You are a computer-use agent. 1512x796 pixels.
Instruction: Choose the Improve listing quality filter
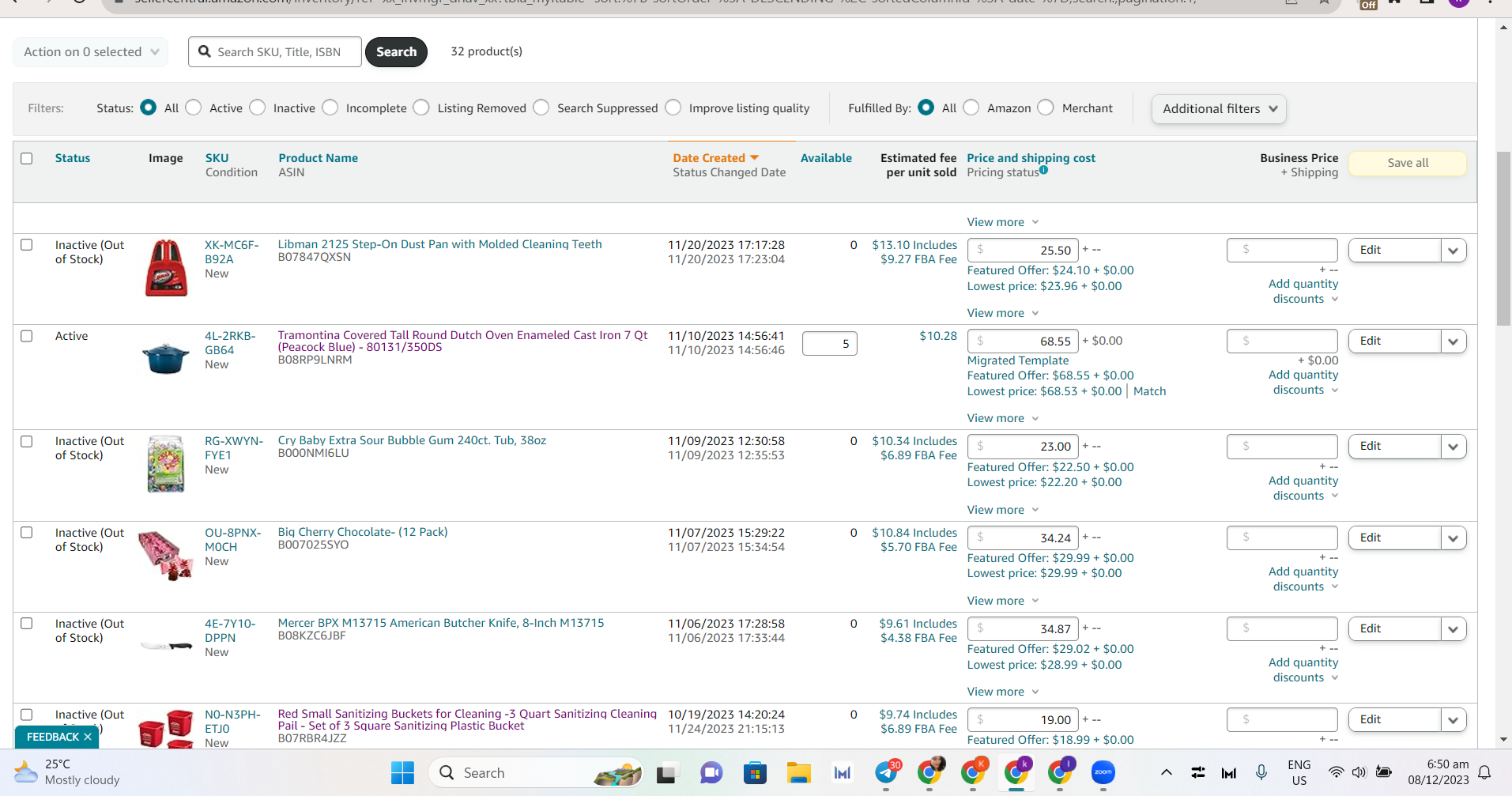673,108
